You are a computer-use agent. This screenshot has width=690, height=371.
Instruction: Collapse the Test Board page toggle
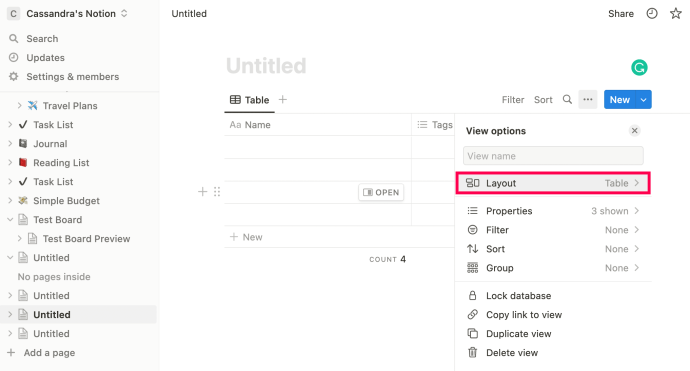click(10, 220)
